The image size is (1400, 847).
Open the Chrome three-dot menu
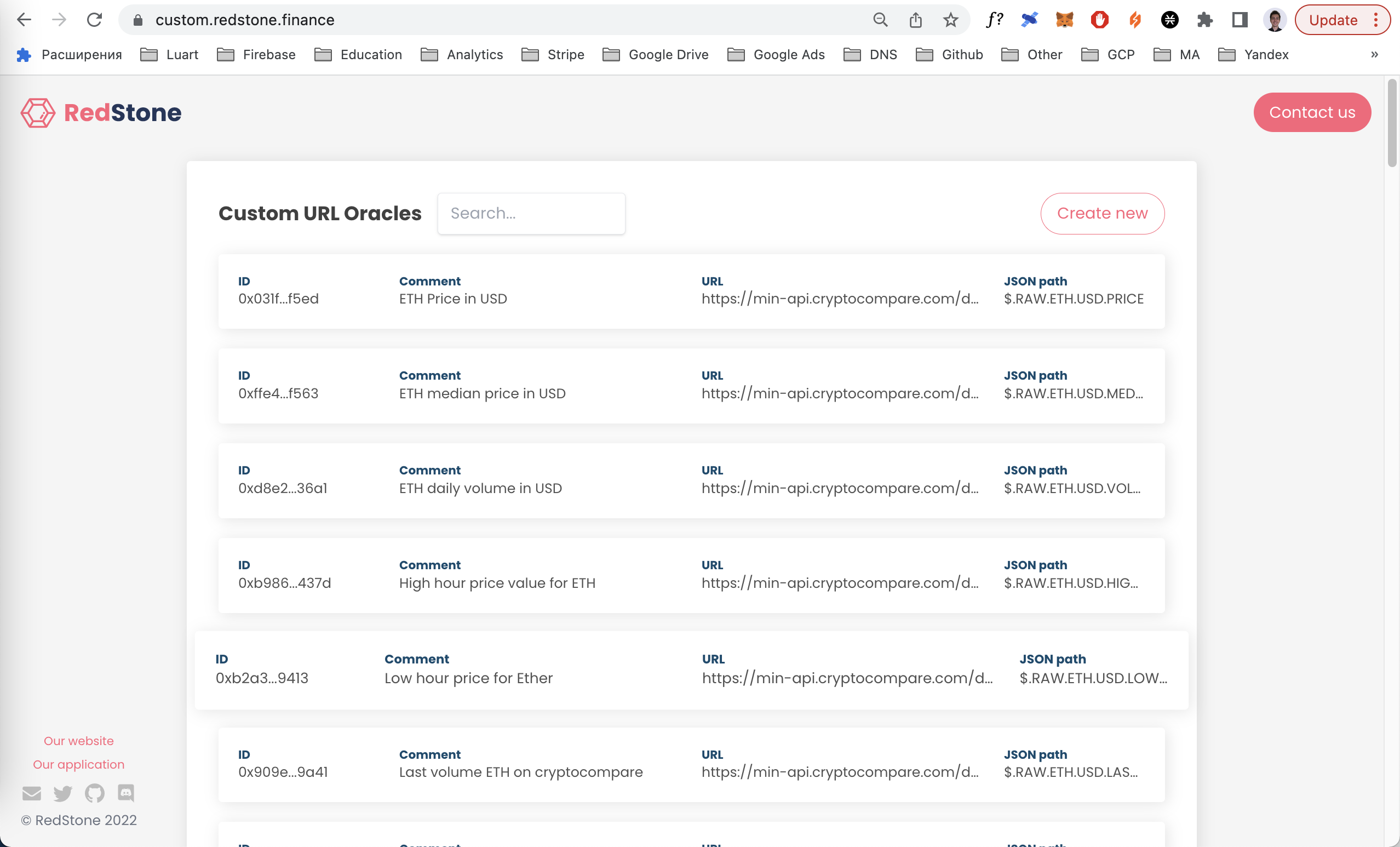pyautogui.click(x=1376, y=20)
